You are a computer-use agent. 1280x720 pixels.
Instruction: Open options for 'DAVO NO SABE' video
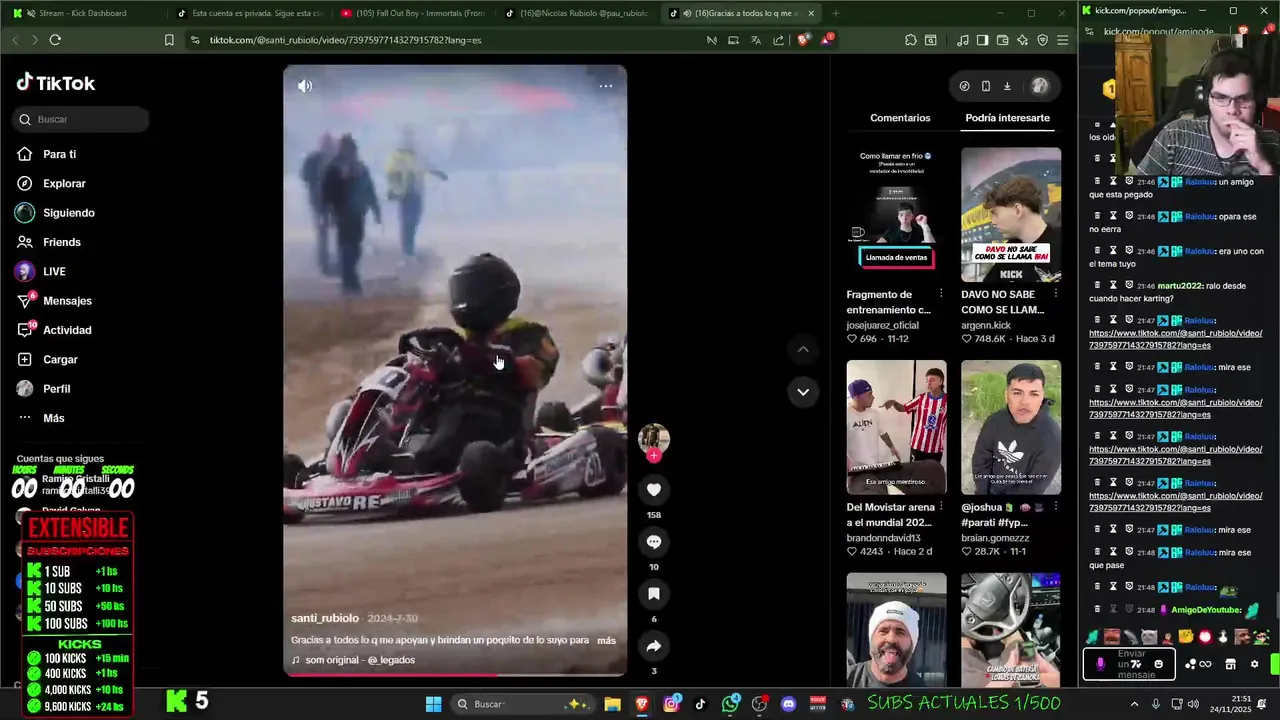click(x=1055, y=294)
